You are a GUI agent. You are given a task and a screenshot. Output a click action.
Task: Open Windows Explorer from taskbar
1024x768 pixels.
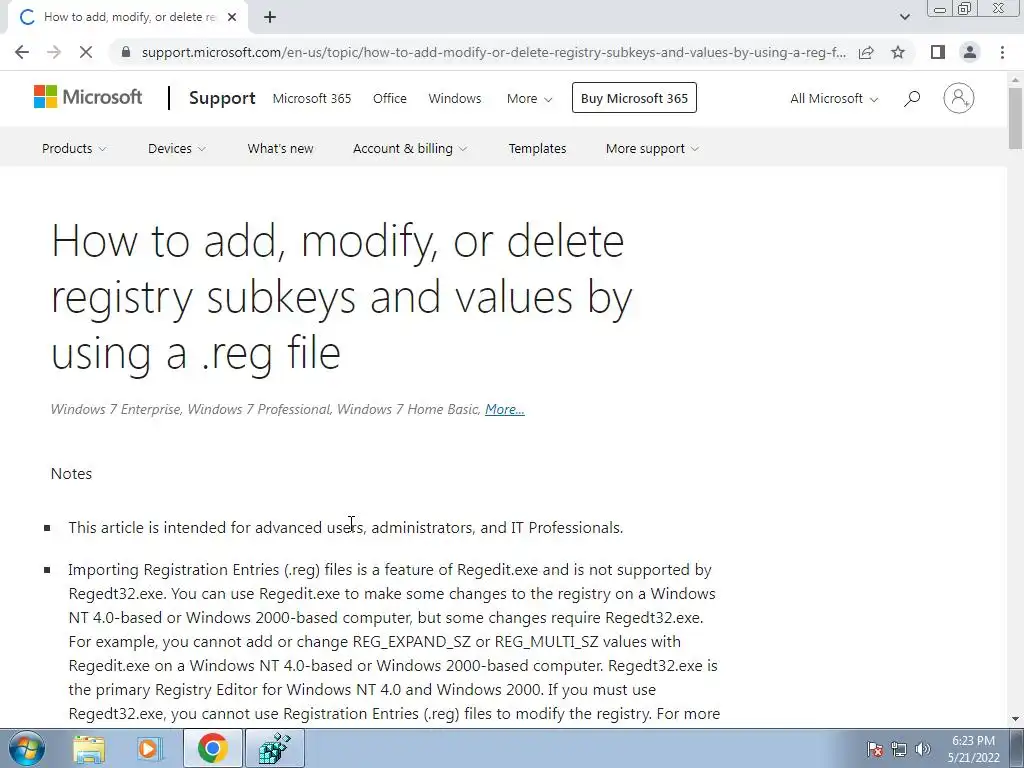(x=89, y=748)
